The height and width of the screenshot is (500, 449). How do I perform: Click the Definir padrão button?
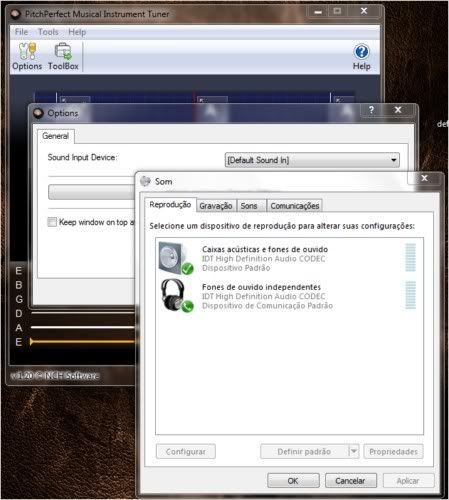tap(304, 452)
